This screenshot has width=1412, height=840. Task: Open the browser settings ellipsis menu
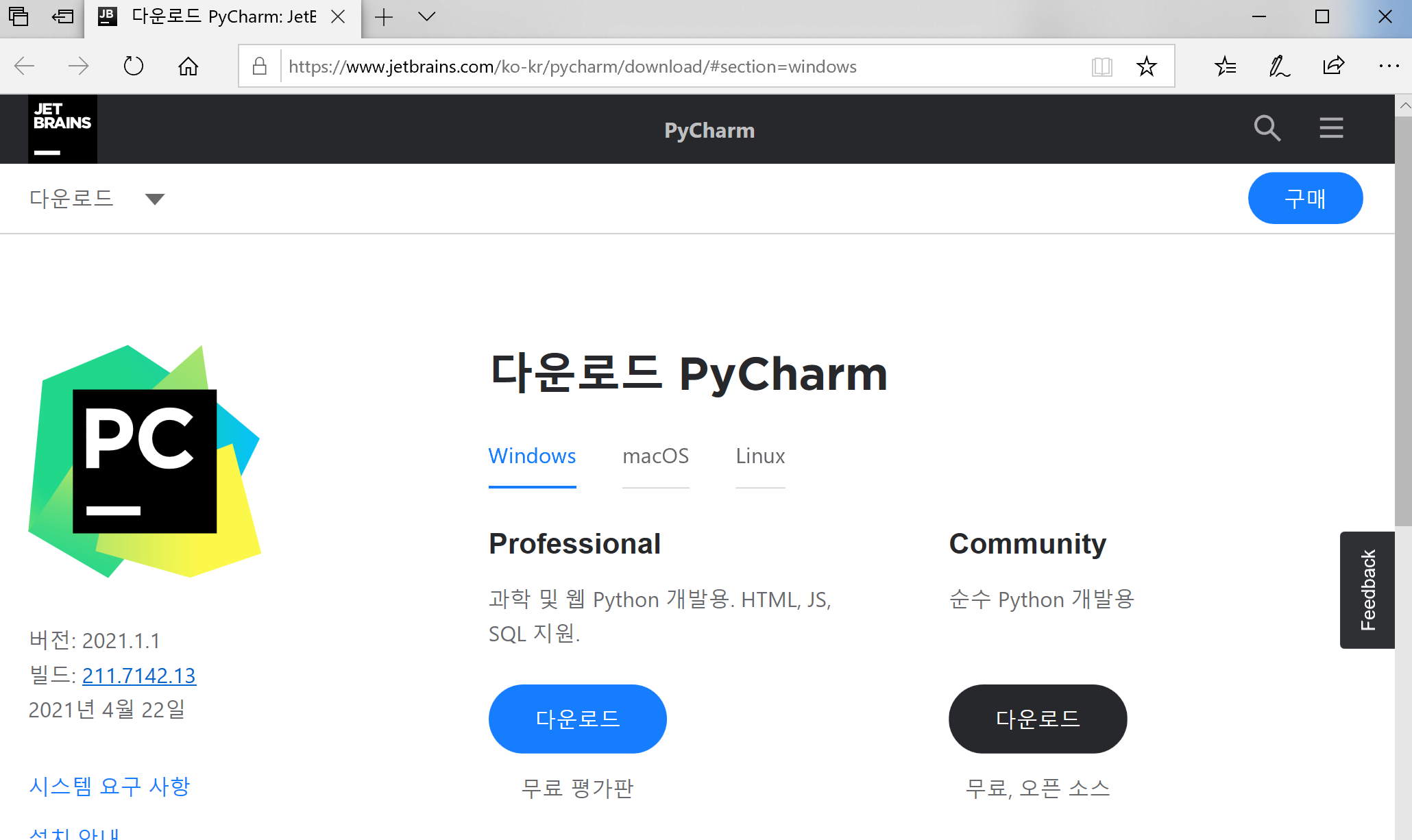(x=1389, y=66)
